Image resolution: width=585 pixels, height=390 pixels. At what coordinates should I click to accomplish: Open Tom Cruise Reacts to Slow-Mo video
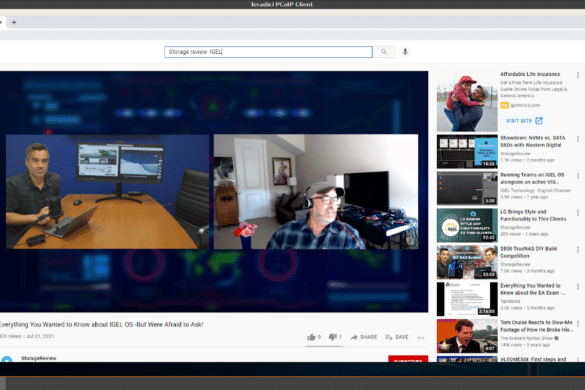536,326
